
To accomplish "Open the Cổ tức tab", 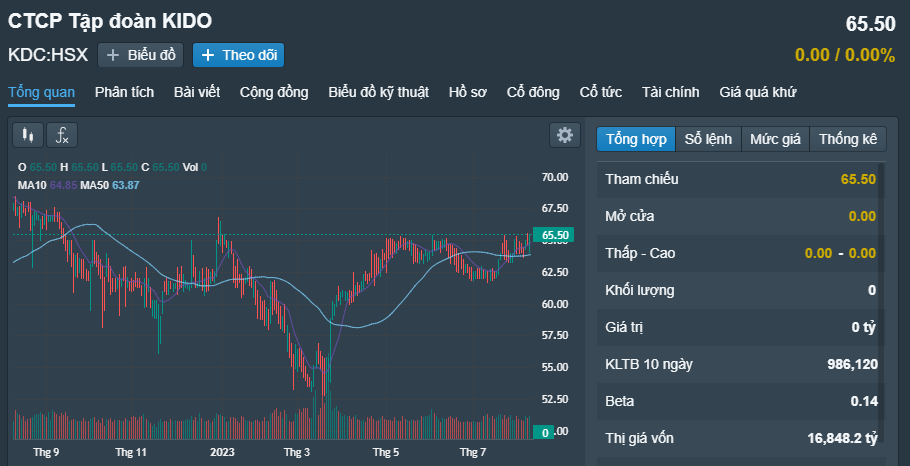I will pyautogui.click(x=601, y=92).
